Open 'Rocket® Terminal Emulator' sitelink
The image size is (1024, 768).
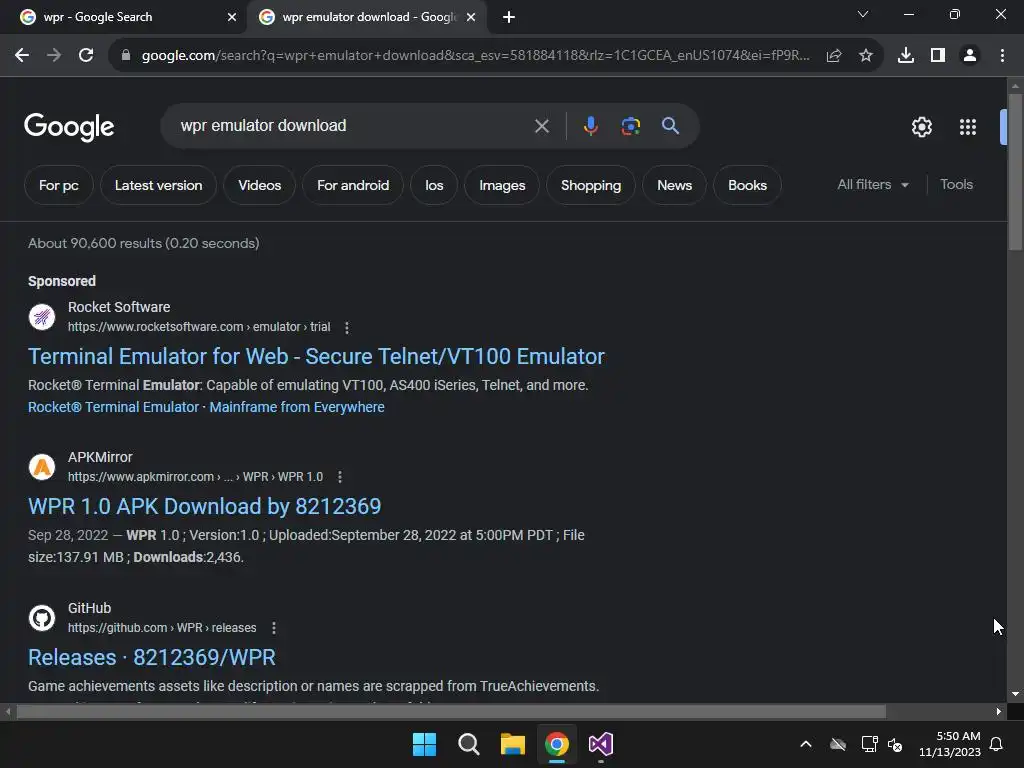[114, 408]
